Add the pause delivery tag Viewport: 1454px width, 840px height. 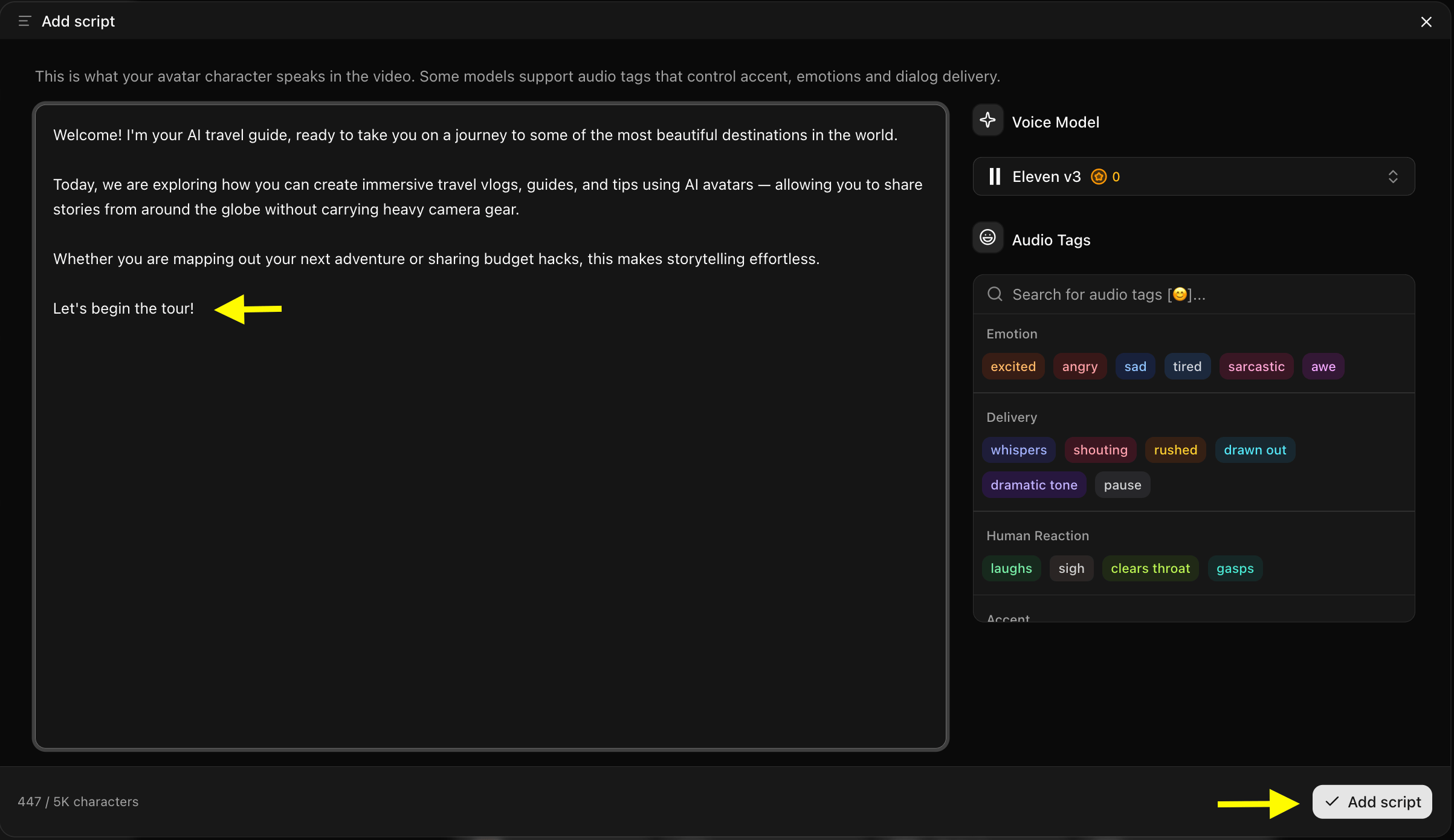1122,485
